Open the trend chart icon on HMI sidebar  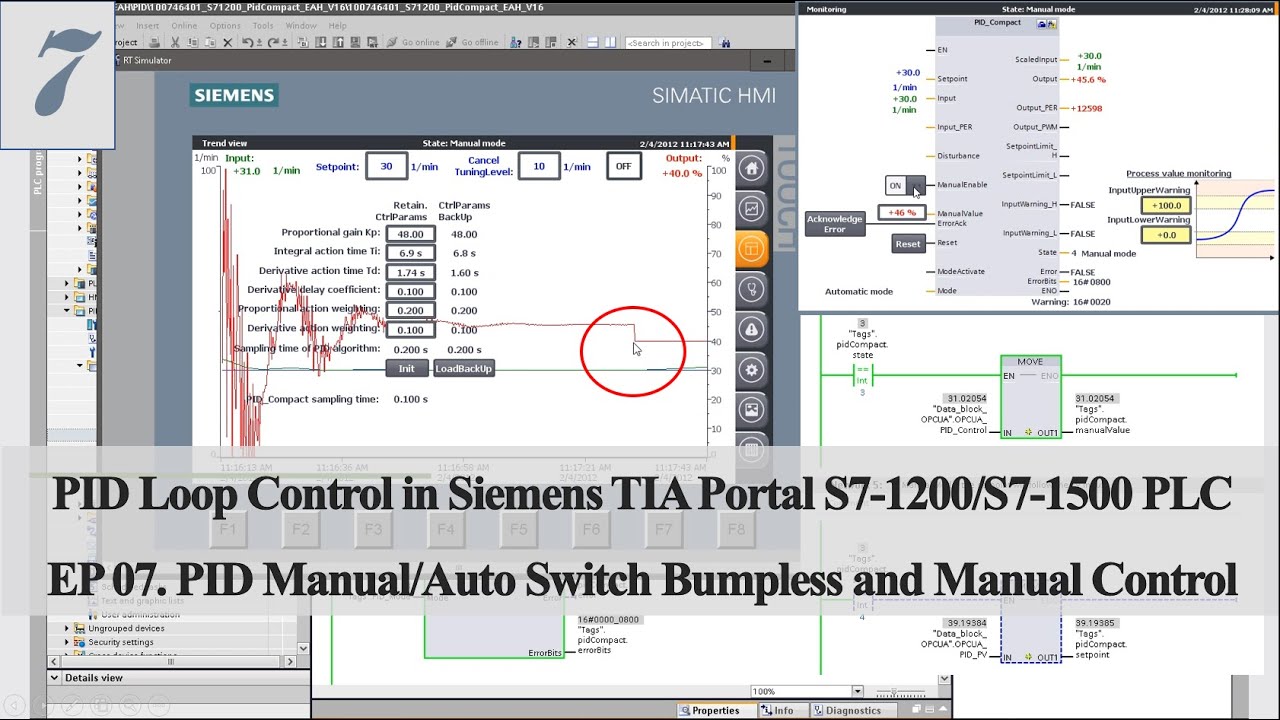(x=752, y=208)
